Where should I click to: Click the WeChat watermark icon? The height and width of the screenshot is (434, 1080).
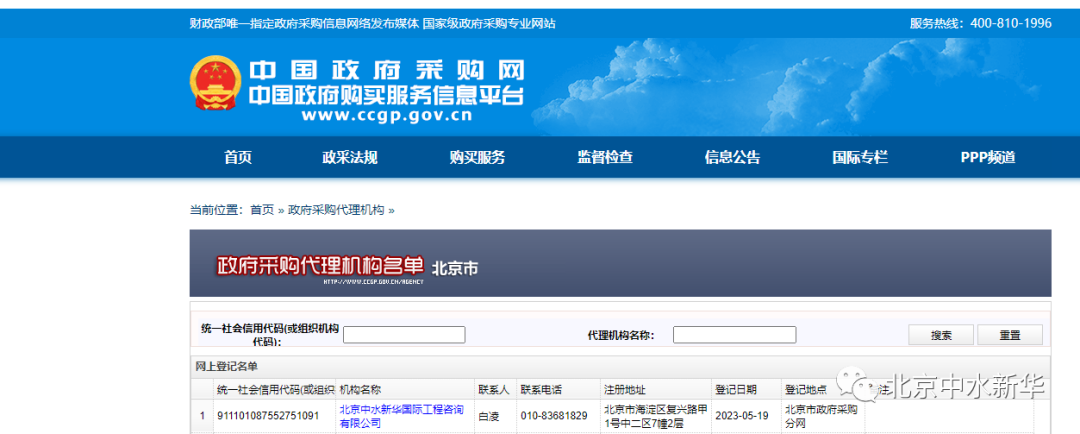pos(860,385)
